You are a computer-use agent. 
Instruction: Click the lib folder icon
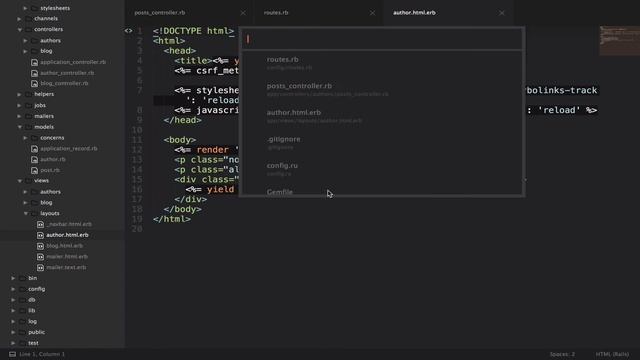(x=22, y=311)
